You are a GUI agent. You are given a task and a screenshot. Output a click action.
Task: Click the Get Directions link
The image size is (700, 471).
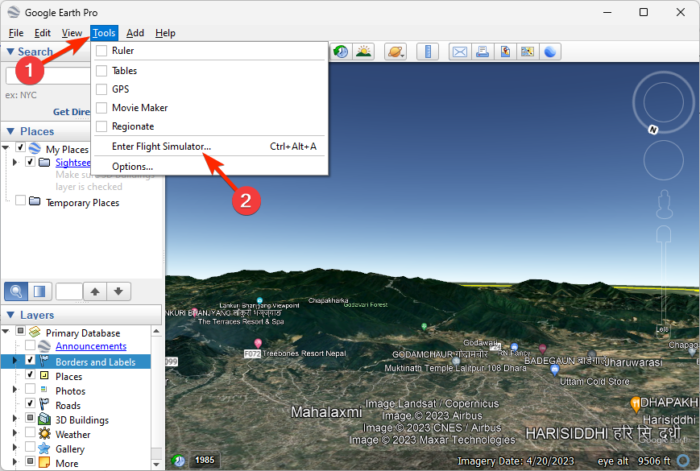point(71,112)
